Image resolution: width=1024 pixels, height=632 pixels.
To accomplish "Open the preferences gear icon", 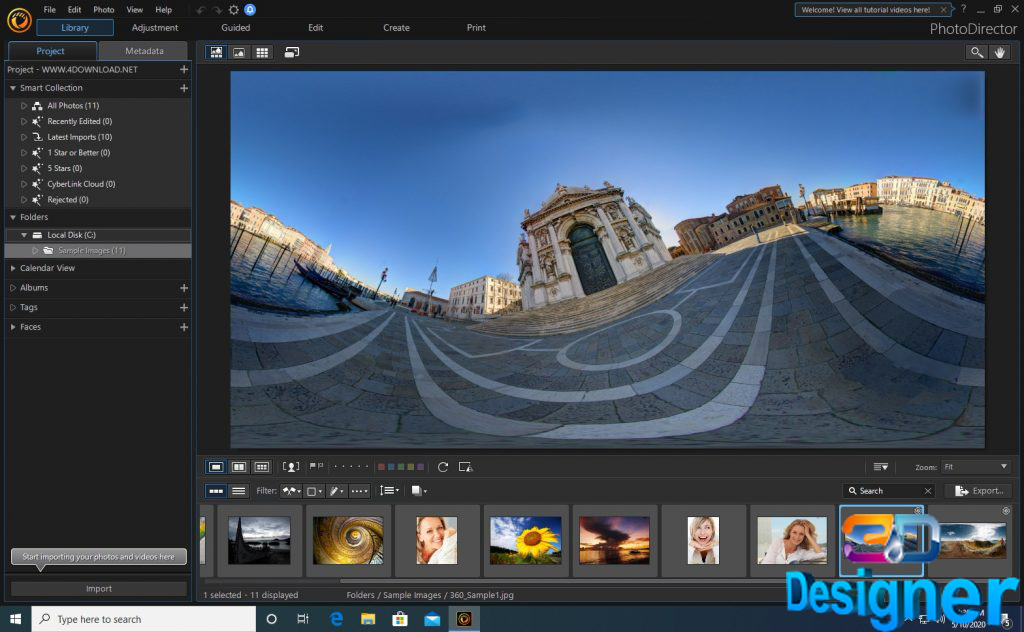I will pos(234,9).
